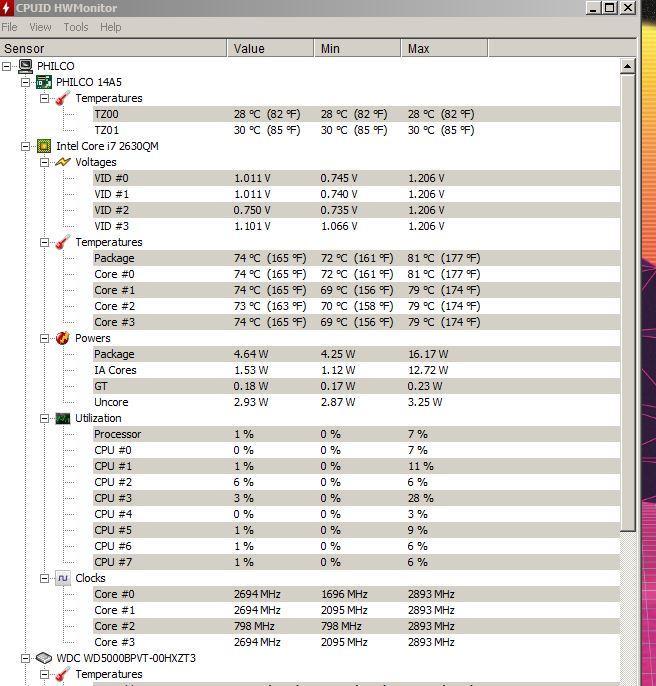Click the 81 °C Package max value
Screen dimensions: 656x686
[x=444, y=258]
